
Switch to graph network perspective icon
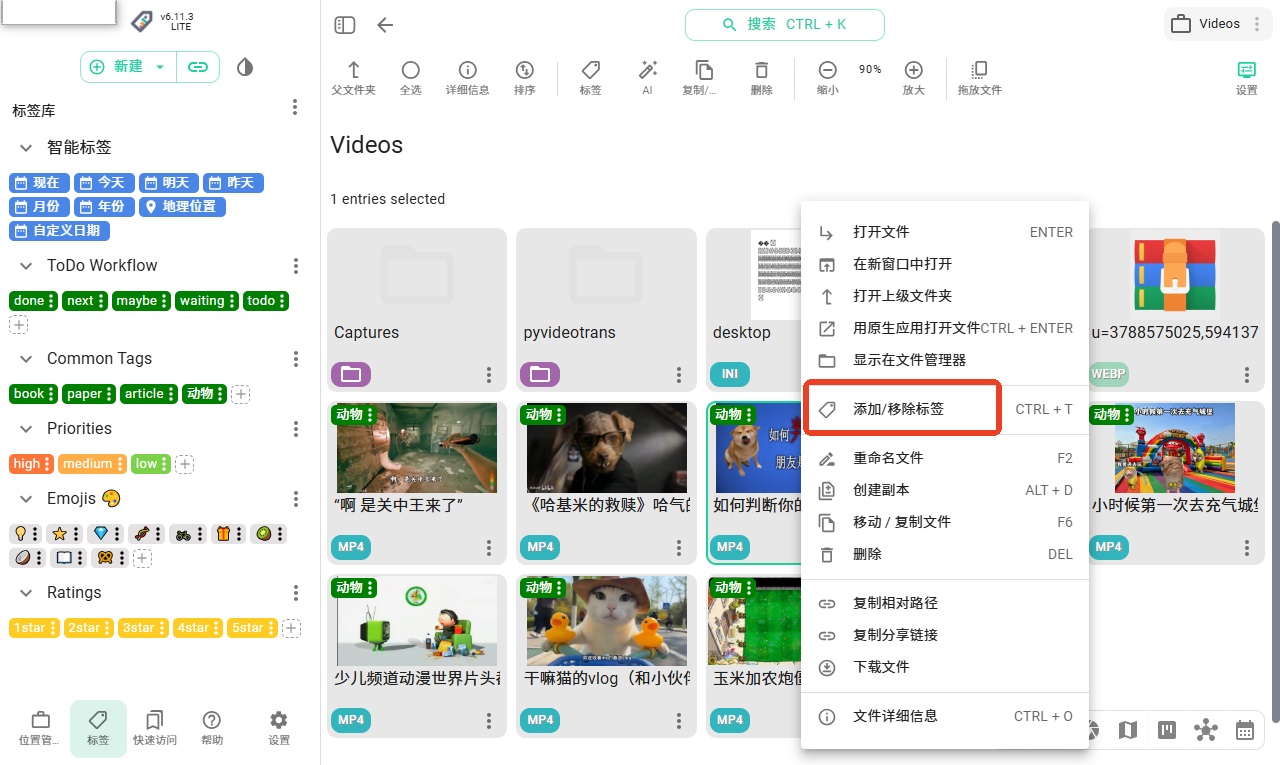coord(1206,731)
